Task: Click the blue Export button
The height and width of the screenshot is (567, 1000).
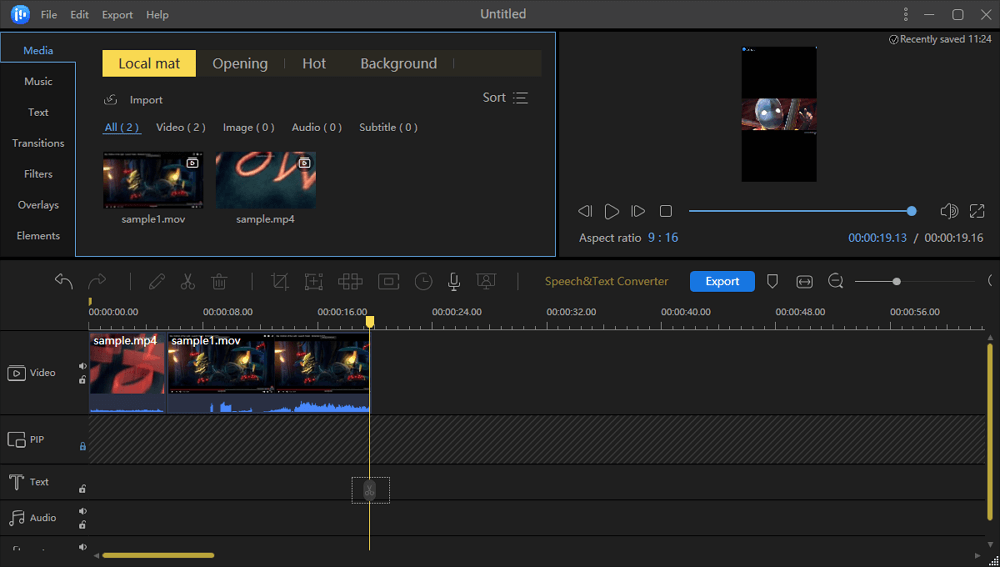Action: click(x=722, y=282)
